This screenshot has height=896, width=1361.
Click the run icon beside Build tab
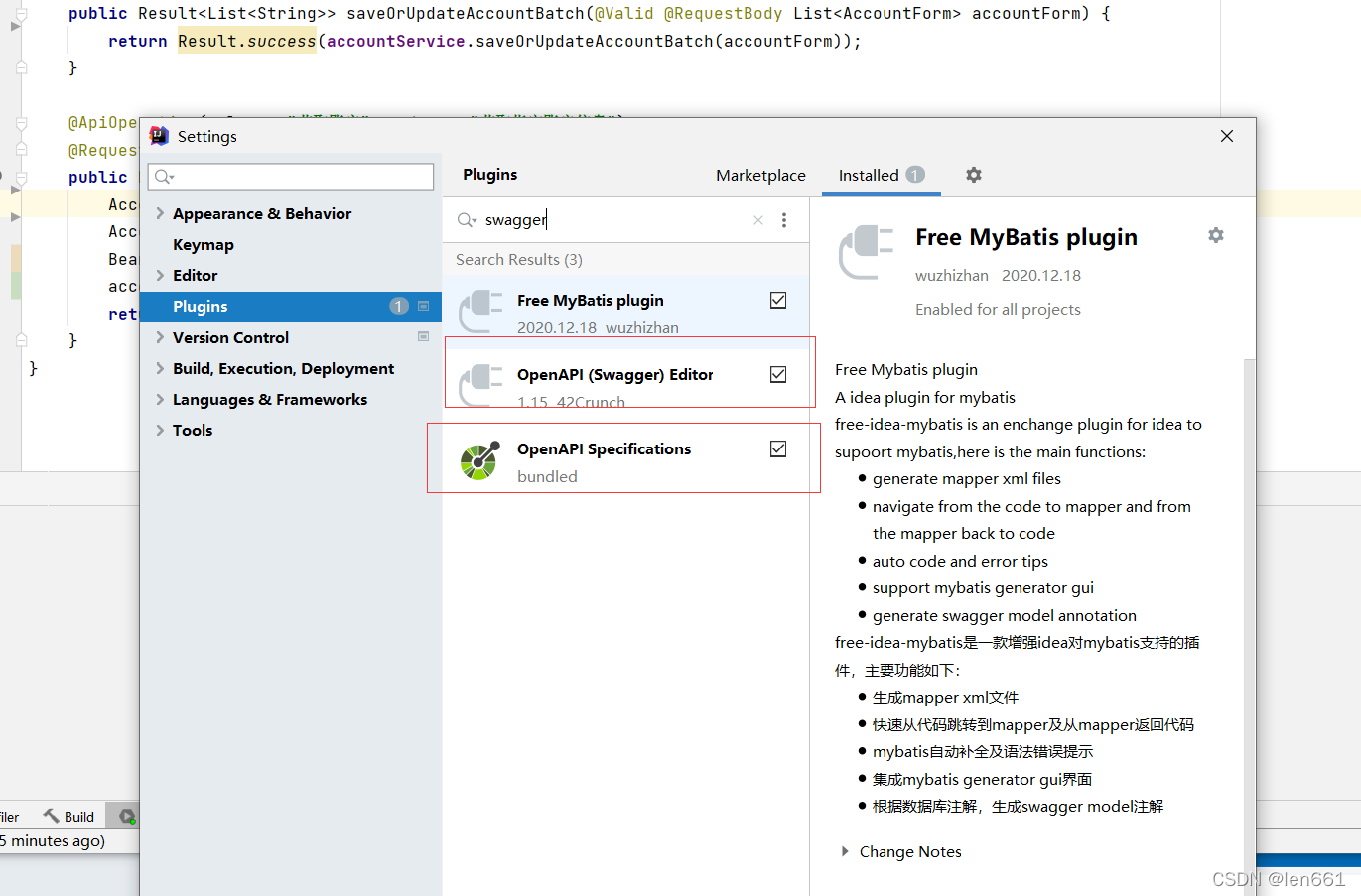[x=126, y=816]
